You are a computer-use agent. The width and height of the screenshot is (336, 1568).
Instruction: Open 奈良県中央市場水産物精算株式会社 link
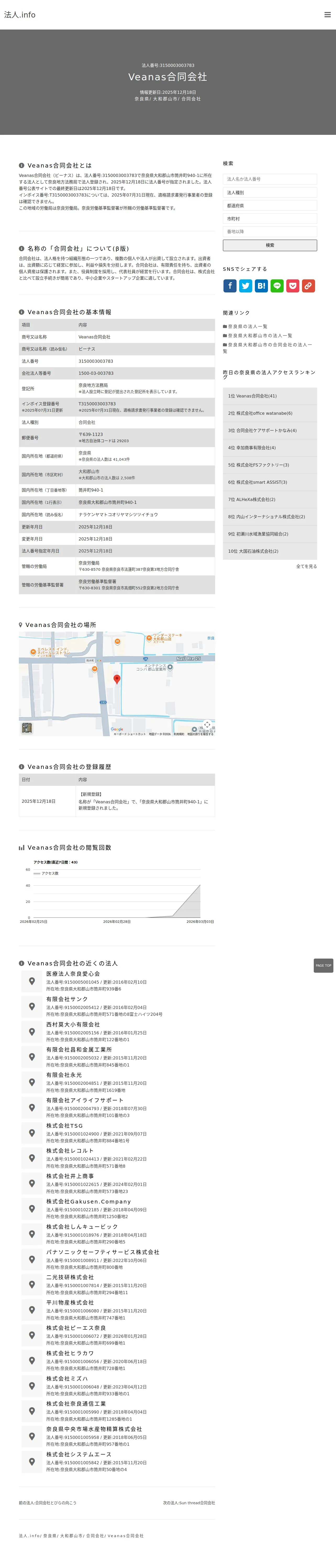point(94,1429)
